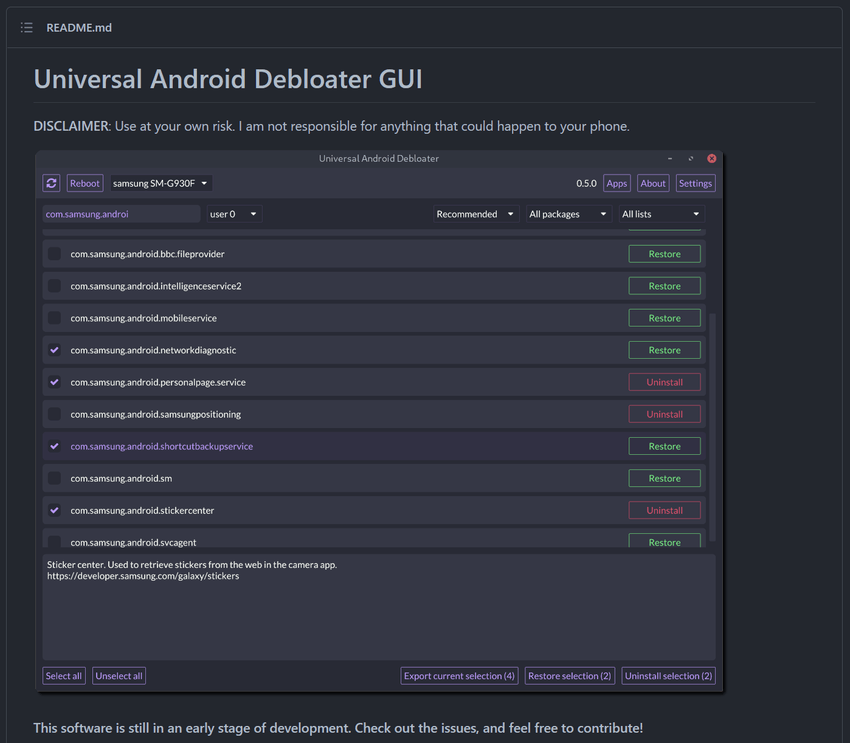
Task: Restore the com.samsung.android.sm package
Action: [665, 478]
